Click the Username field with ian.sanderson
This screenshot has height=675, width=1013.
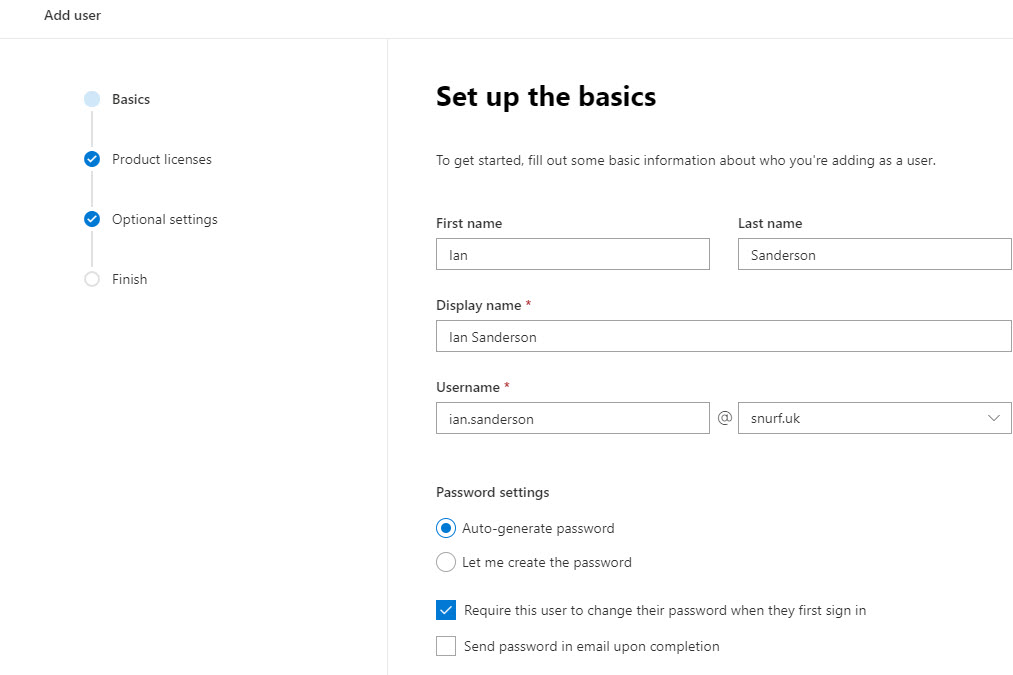click(573, 418)
